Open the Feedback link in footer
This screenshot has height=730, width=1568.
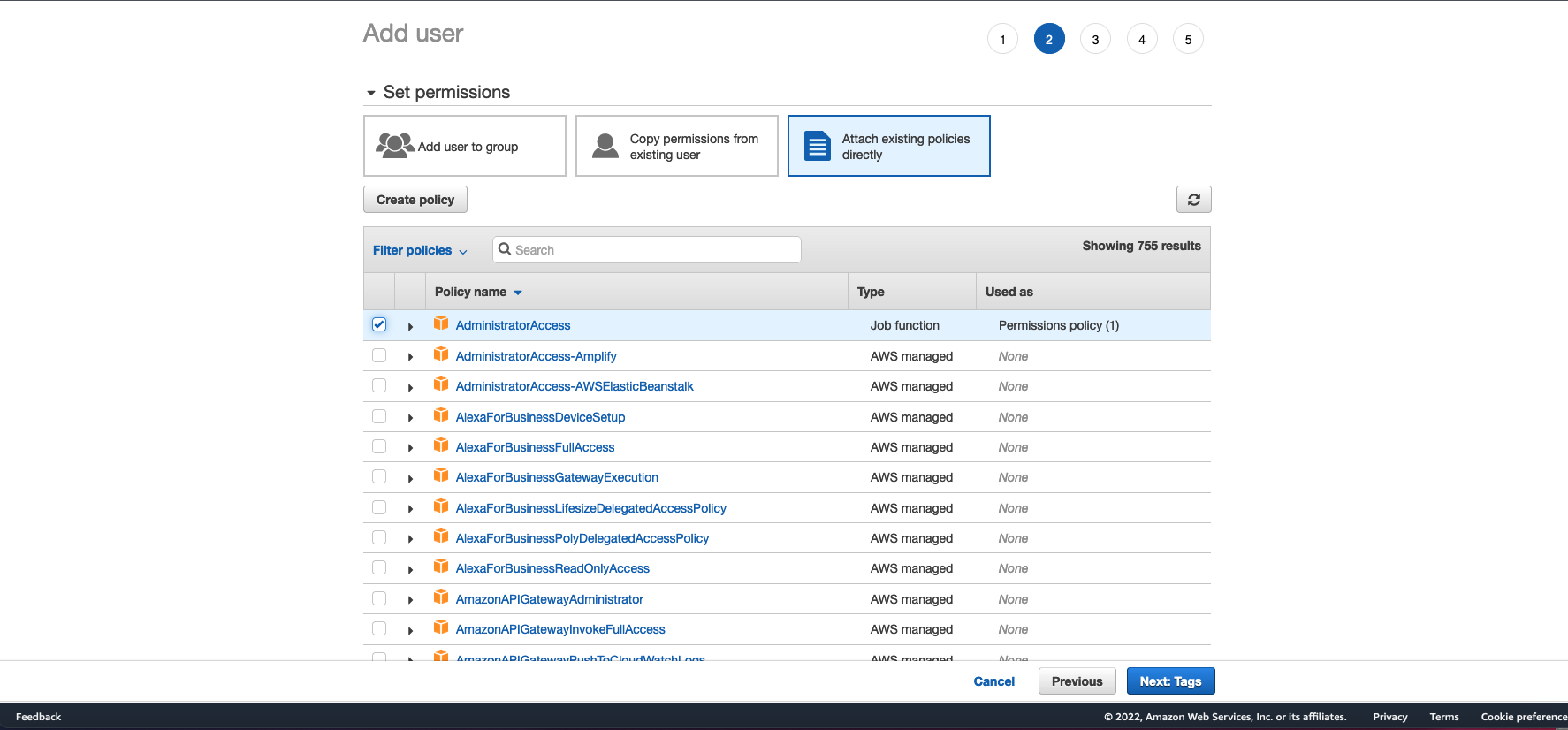[38, 717]
